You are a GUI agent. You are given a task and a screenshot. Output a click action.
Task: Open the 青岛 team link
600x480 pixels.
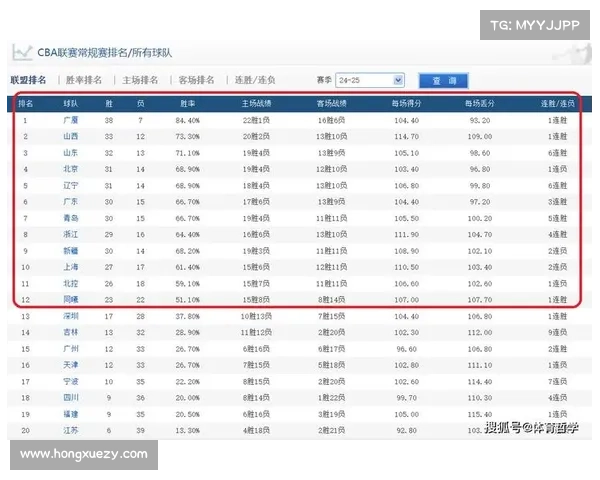(71, 218)
